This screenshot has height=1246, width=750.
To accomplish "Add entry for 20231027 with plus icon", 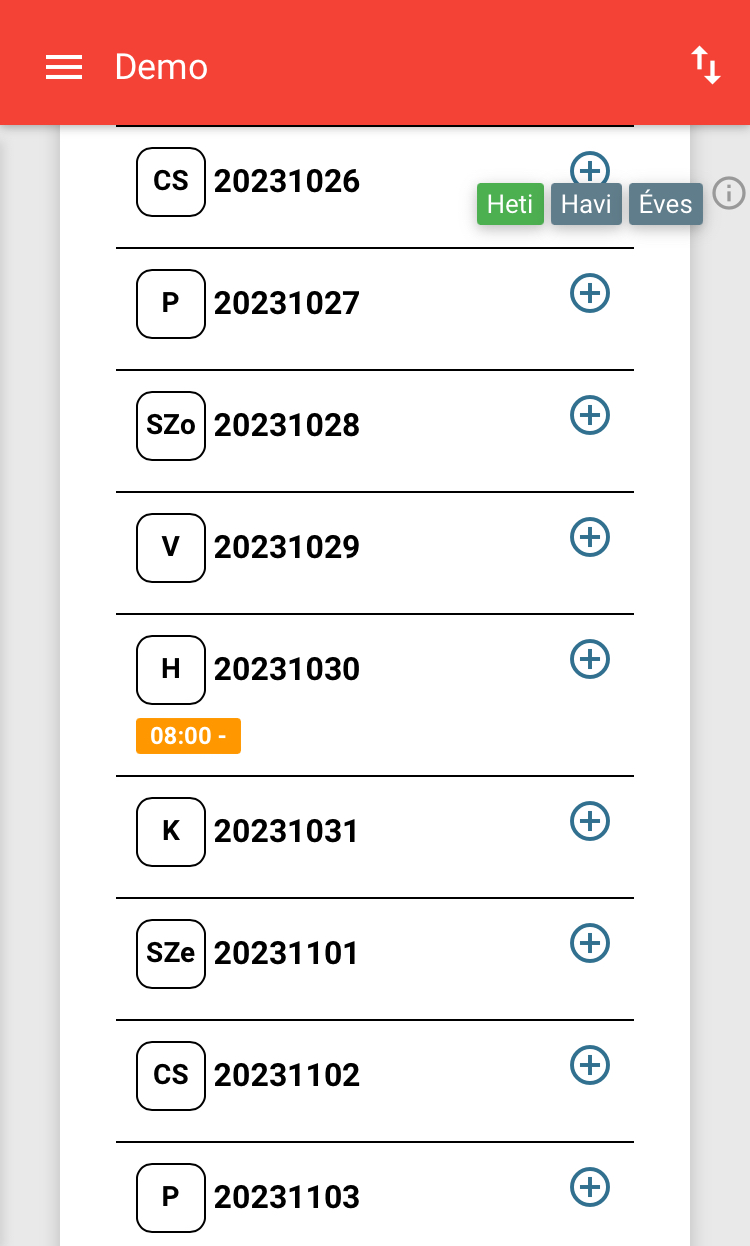I will (x=590, y=293).
